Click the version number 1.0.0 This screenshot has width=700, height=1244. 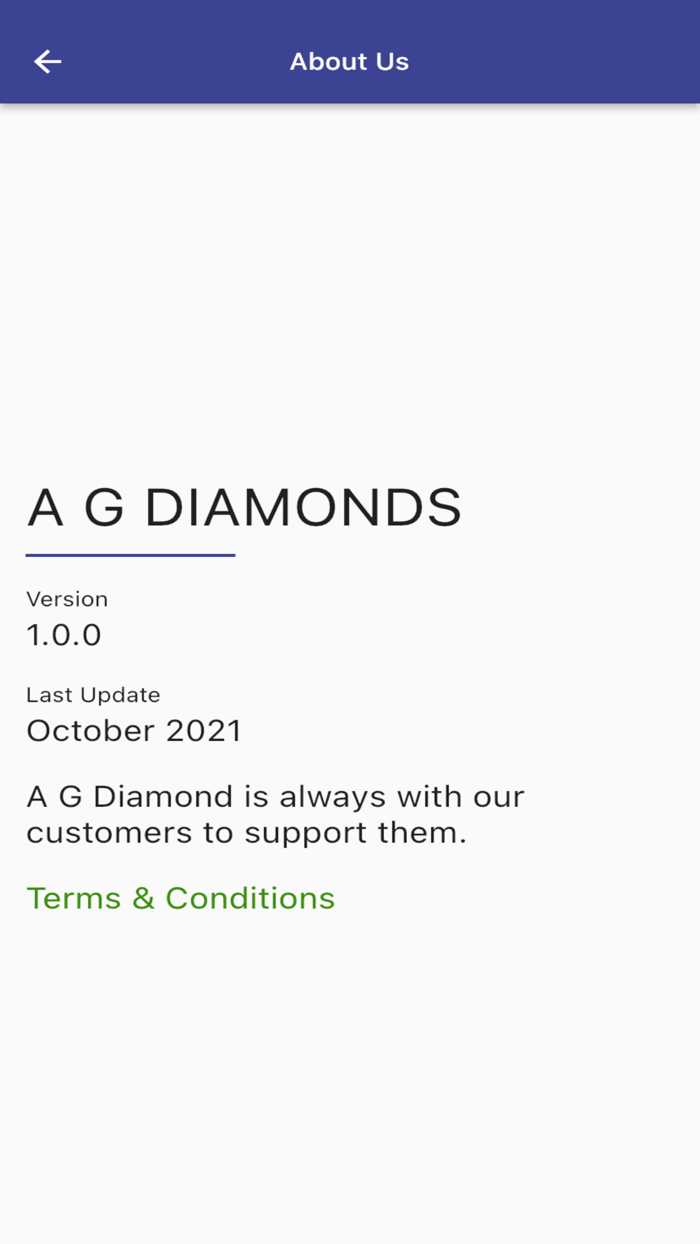[63, 634]
